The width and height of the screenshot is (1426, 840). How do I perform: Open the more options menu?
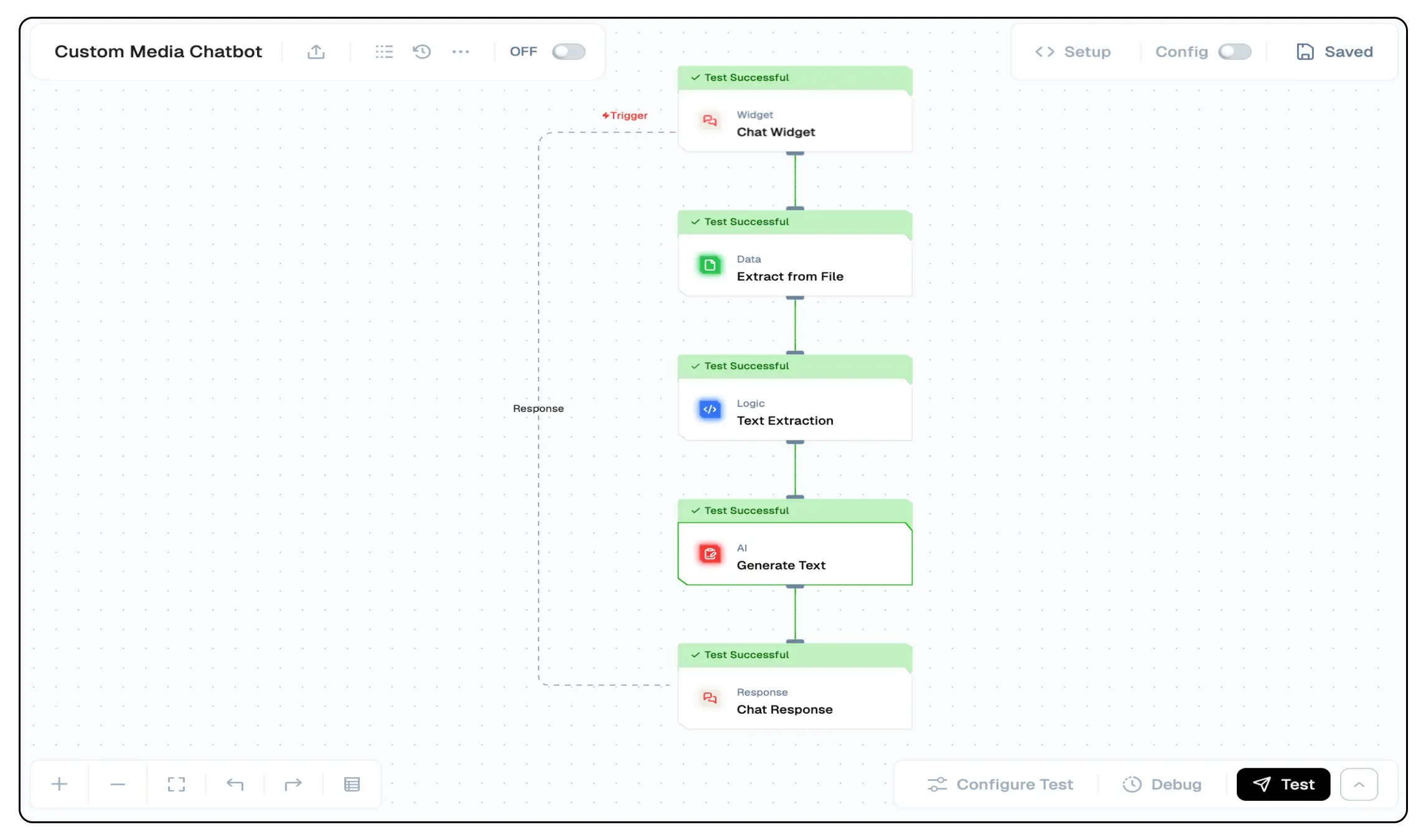point(461,52)
